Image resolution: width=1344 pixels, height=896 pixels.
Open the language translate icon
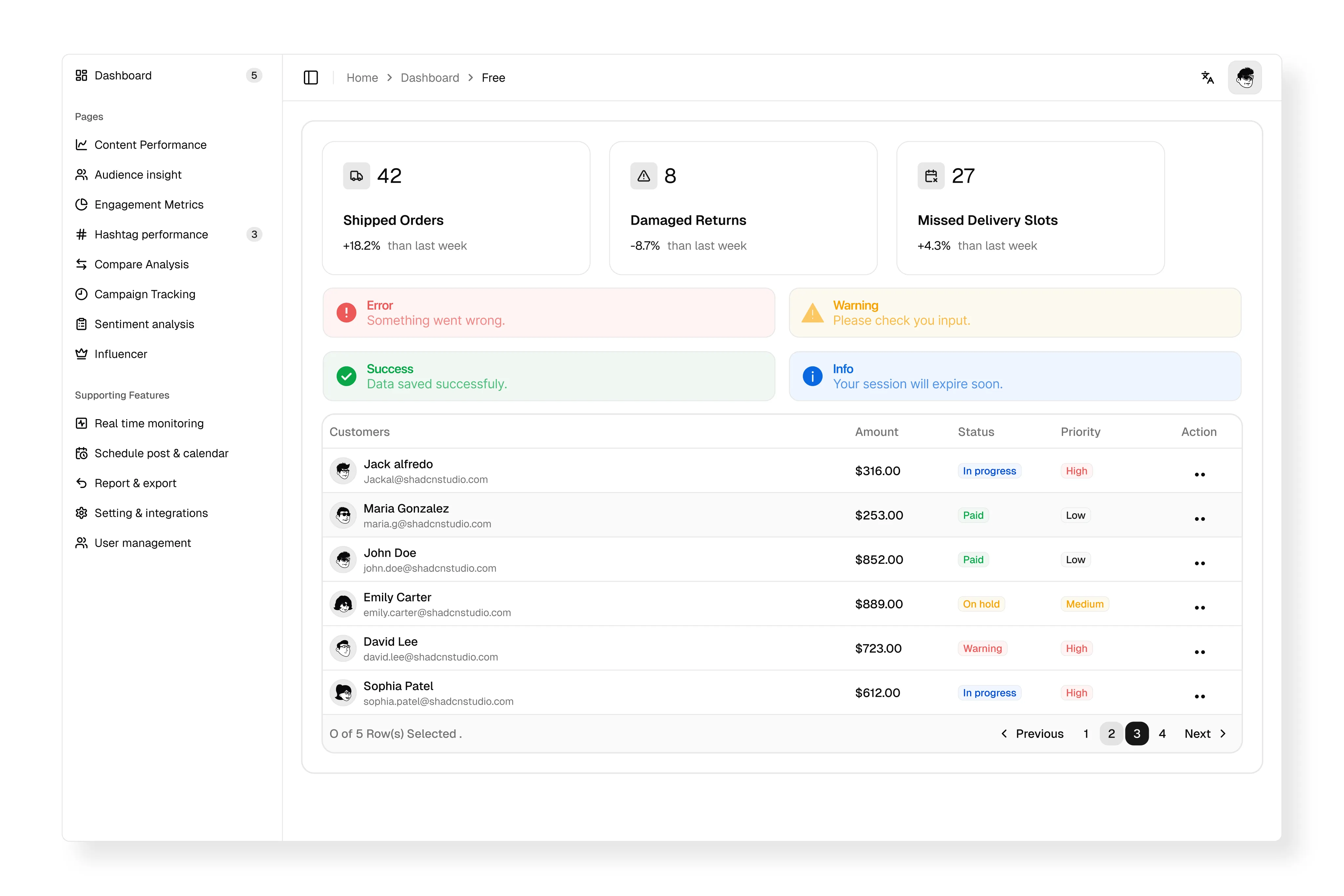click(1207, 78)
